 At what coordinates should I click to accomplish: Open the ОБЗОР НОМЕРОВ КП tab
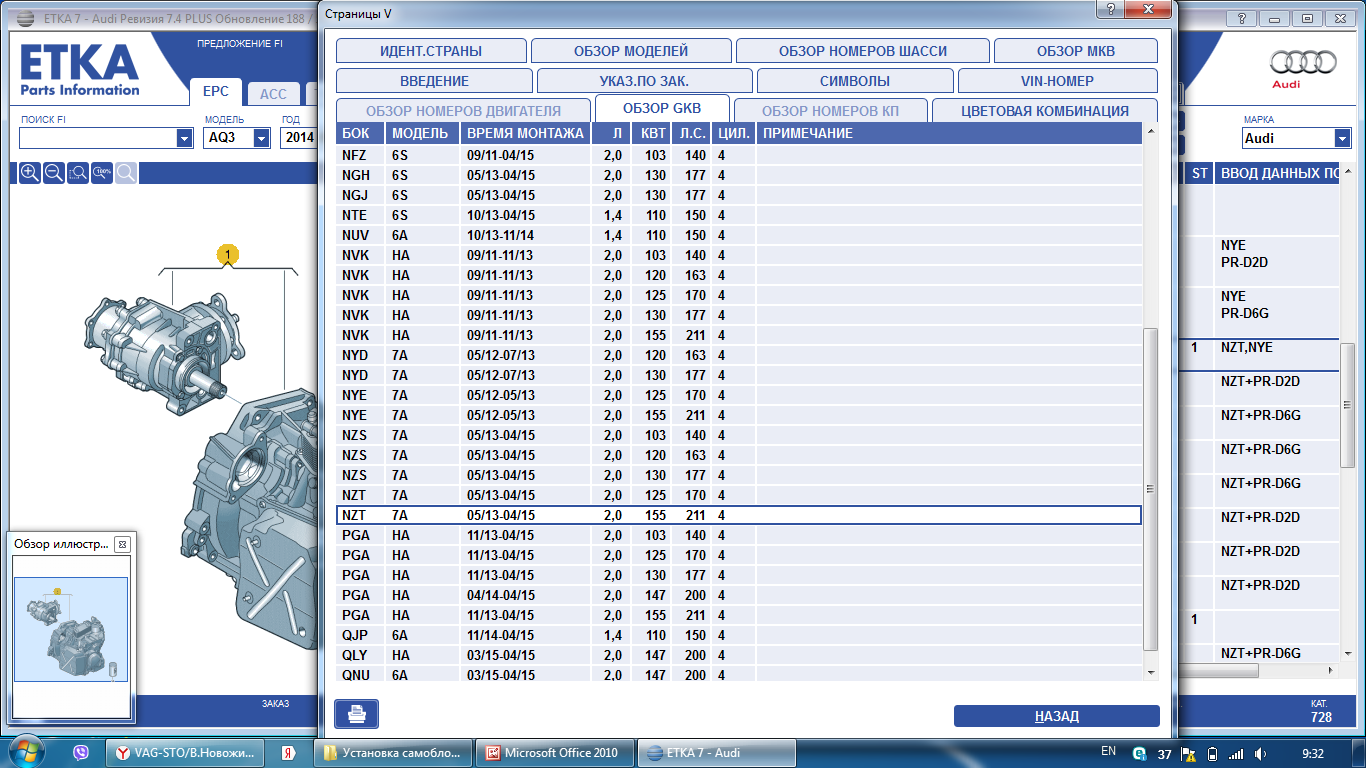coord(831,111)
